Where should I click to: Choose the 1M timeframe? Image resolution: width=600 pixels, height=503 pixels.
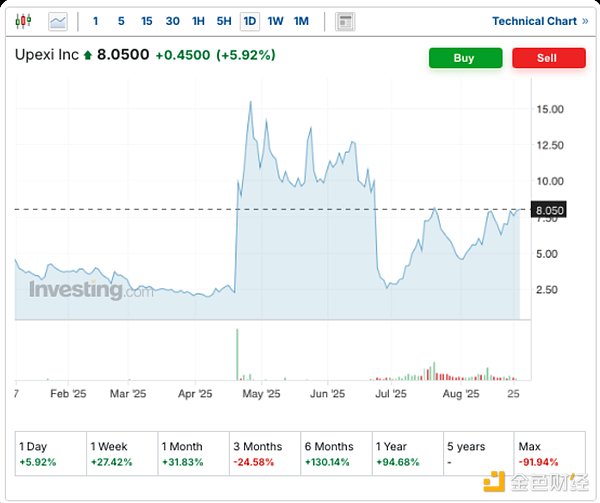pos(301,21)
